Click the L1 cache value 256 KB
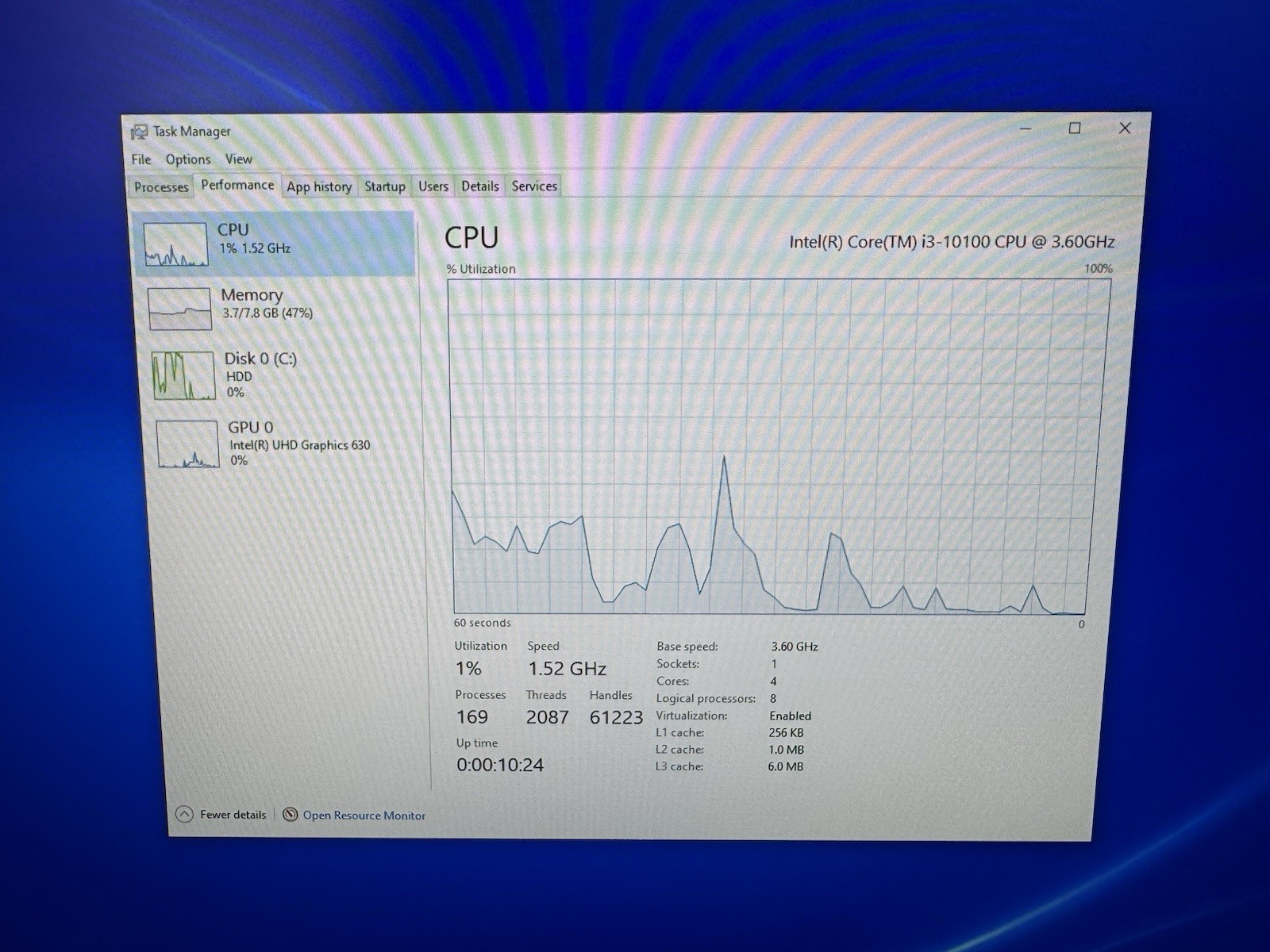This screenshot has width=1270, height=952. 786,733
